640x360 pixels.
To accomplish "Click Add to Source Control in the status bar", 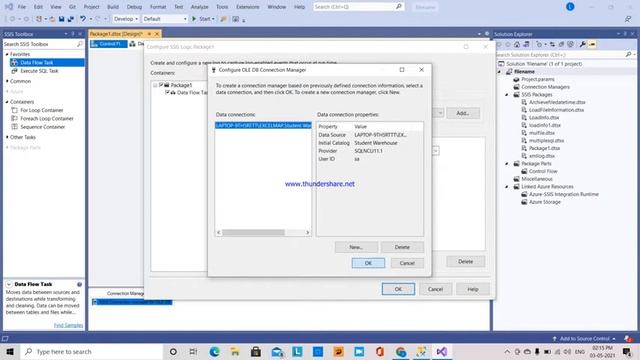I will tap(584, 338).
